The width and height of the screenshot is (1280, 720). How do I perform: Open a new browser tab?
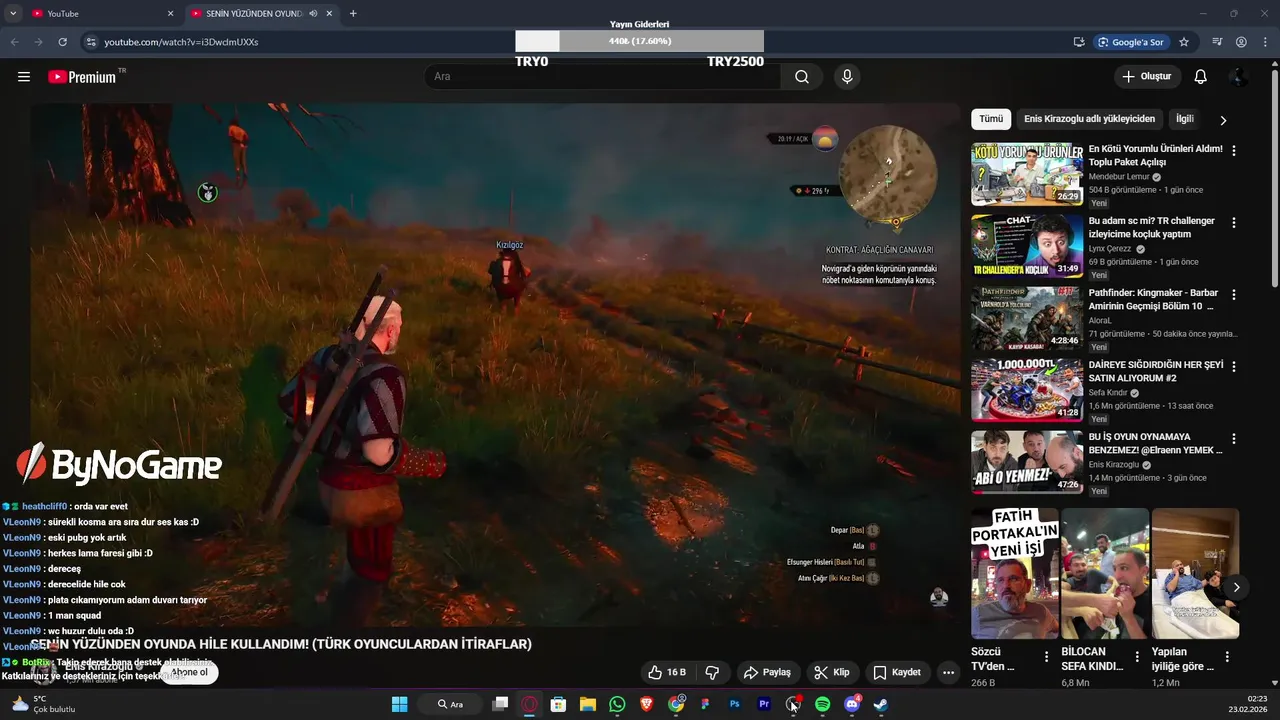pyautogui.click(x=353, y=14)
